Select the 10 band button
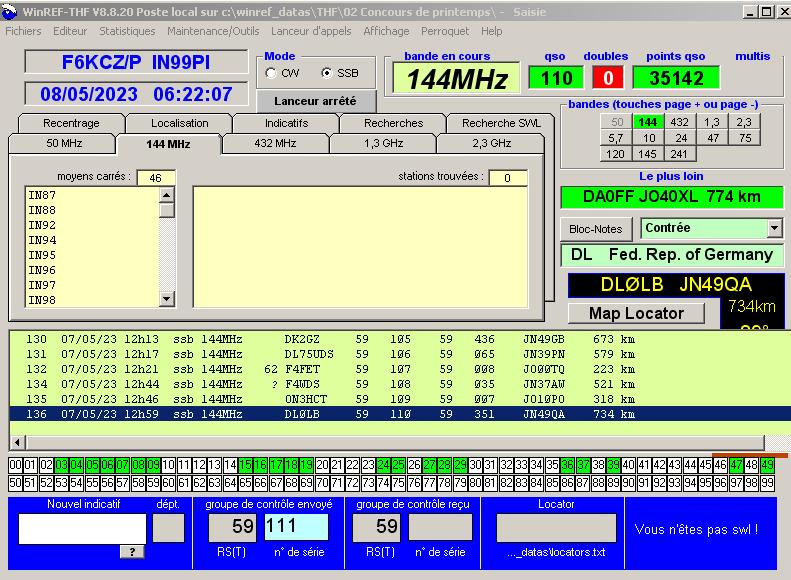 point(648,138)
